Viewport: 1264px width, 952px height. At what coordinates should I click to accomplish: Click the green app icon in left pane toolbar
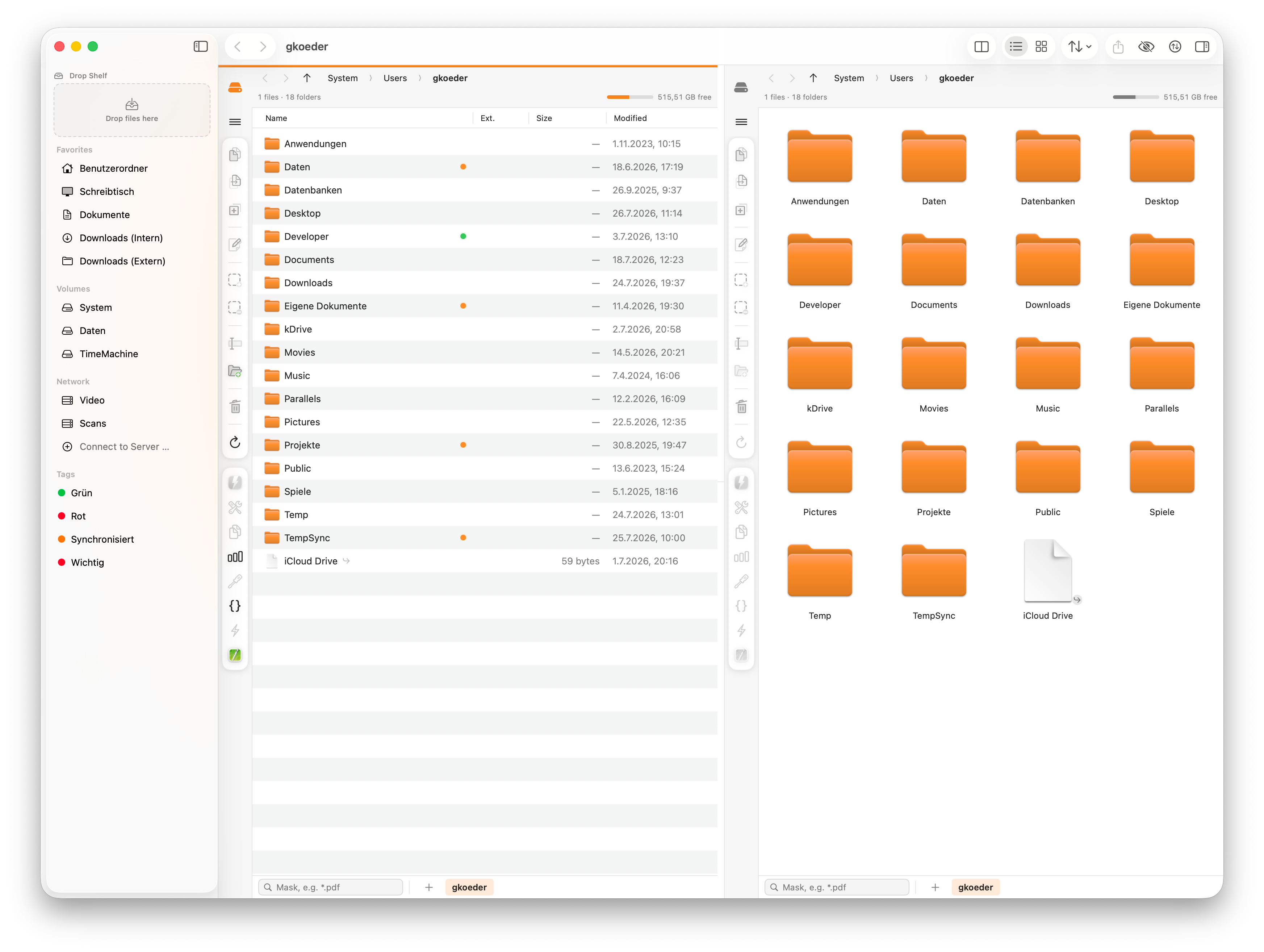click(x=235, y=655)
